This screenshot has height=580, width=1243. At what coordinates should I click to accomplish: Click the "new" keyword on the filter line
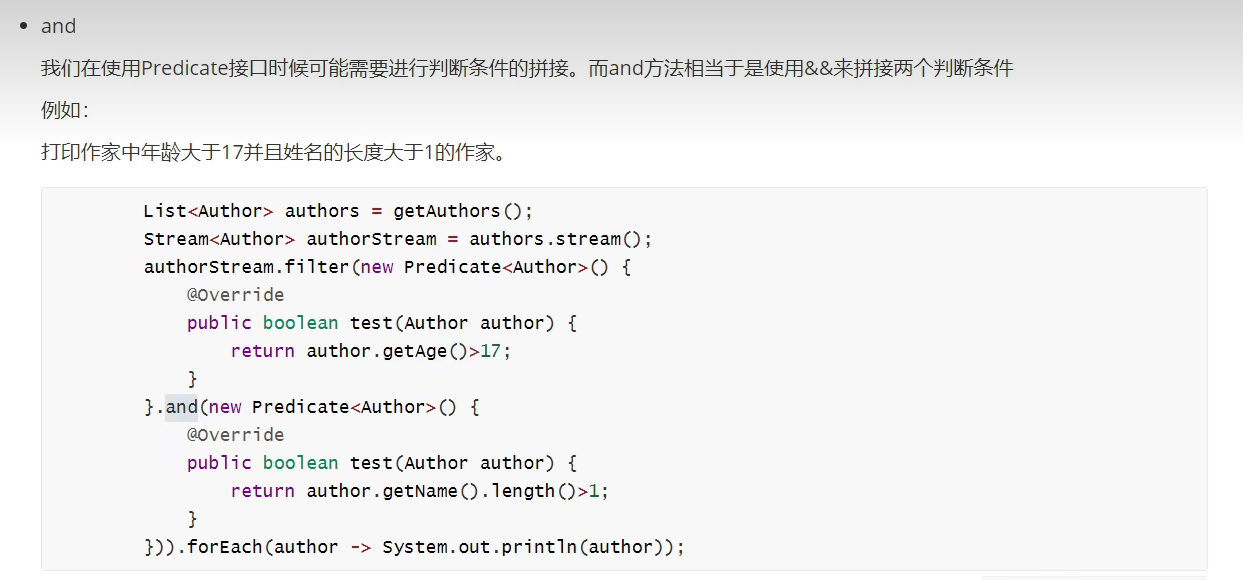[377, 267]
